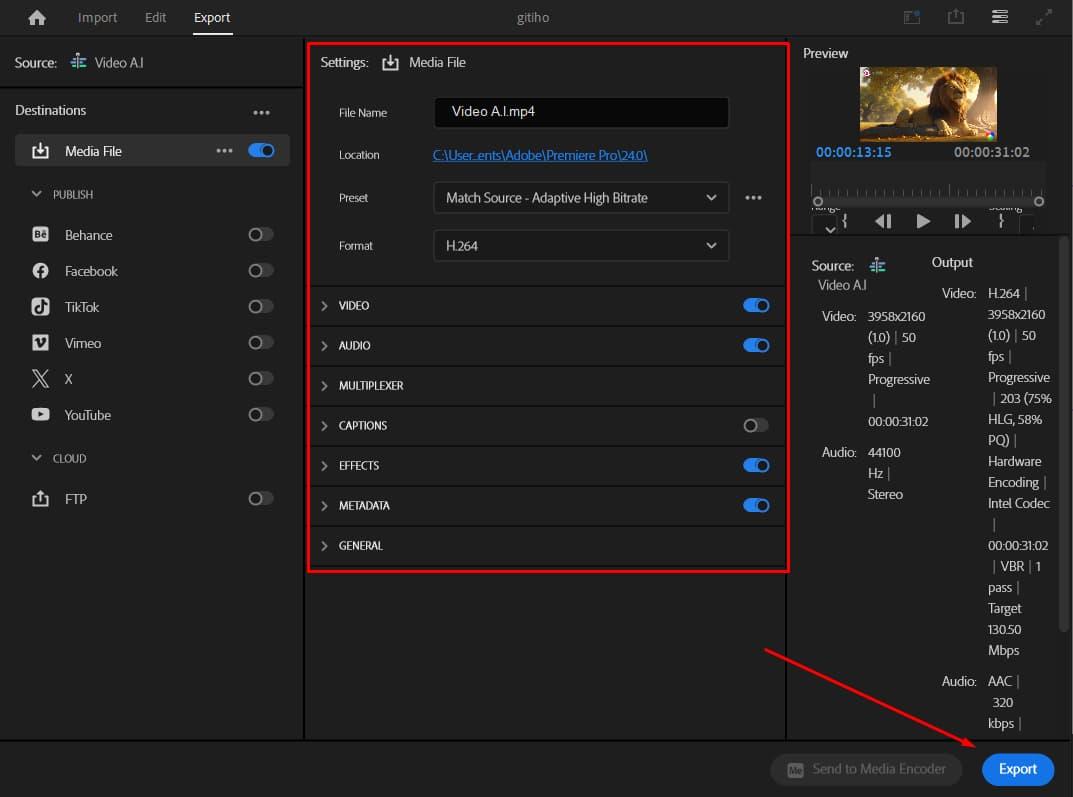1073x797 pixels.
Task: Switch to the Edit tab
Action: click(155, 17)
